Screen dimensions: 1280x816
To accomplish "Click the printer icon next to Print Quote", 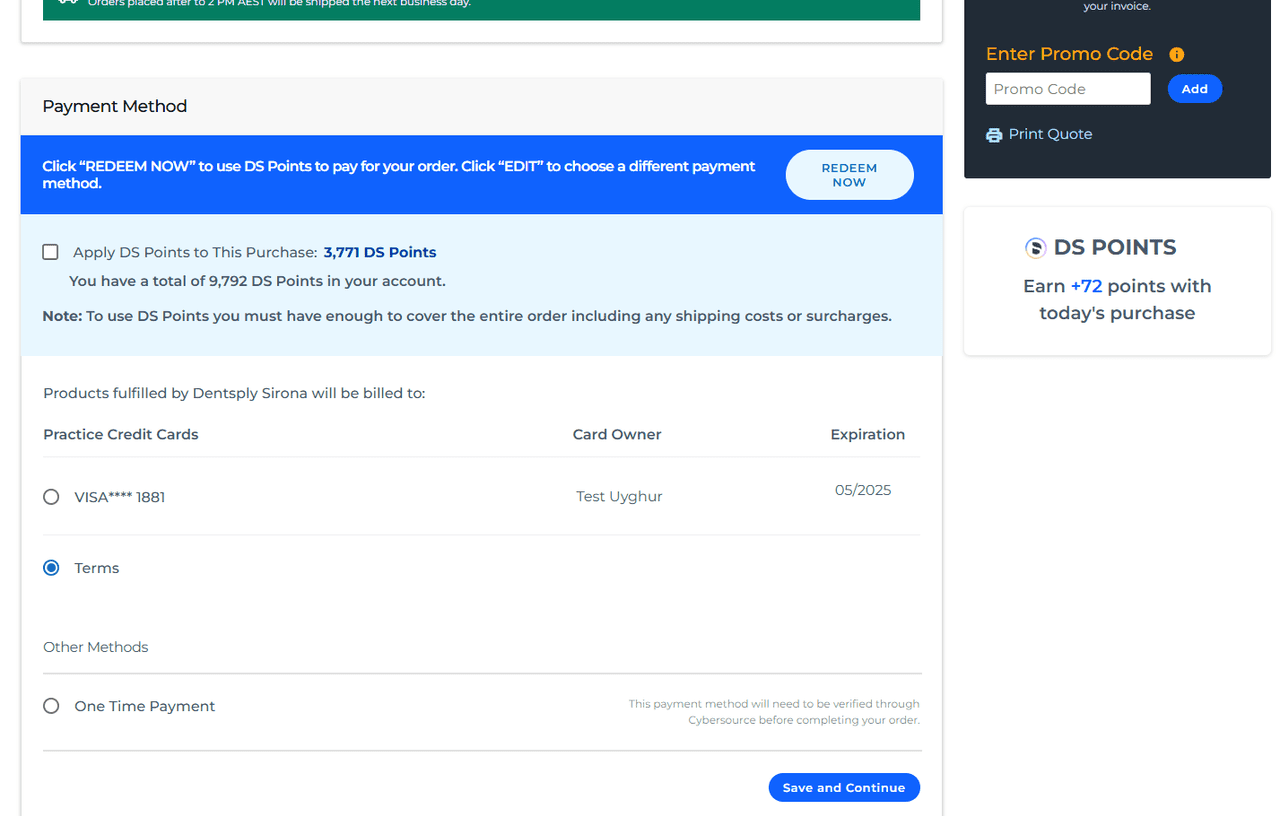I will click(994, 135).
